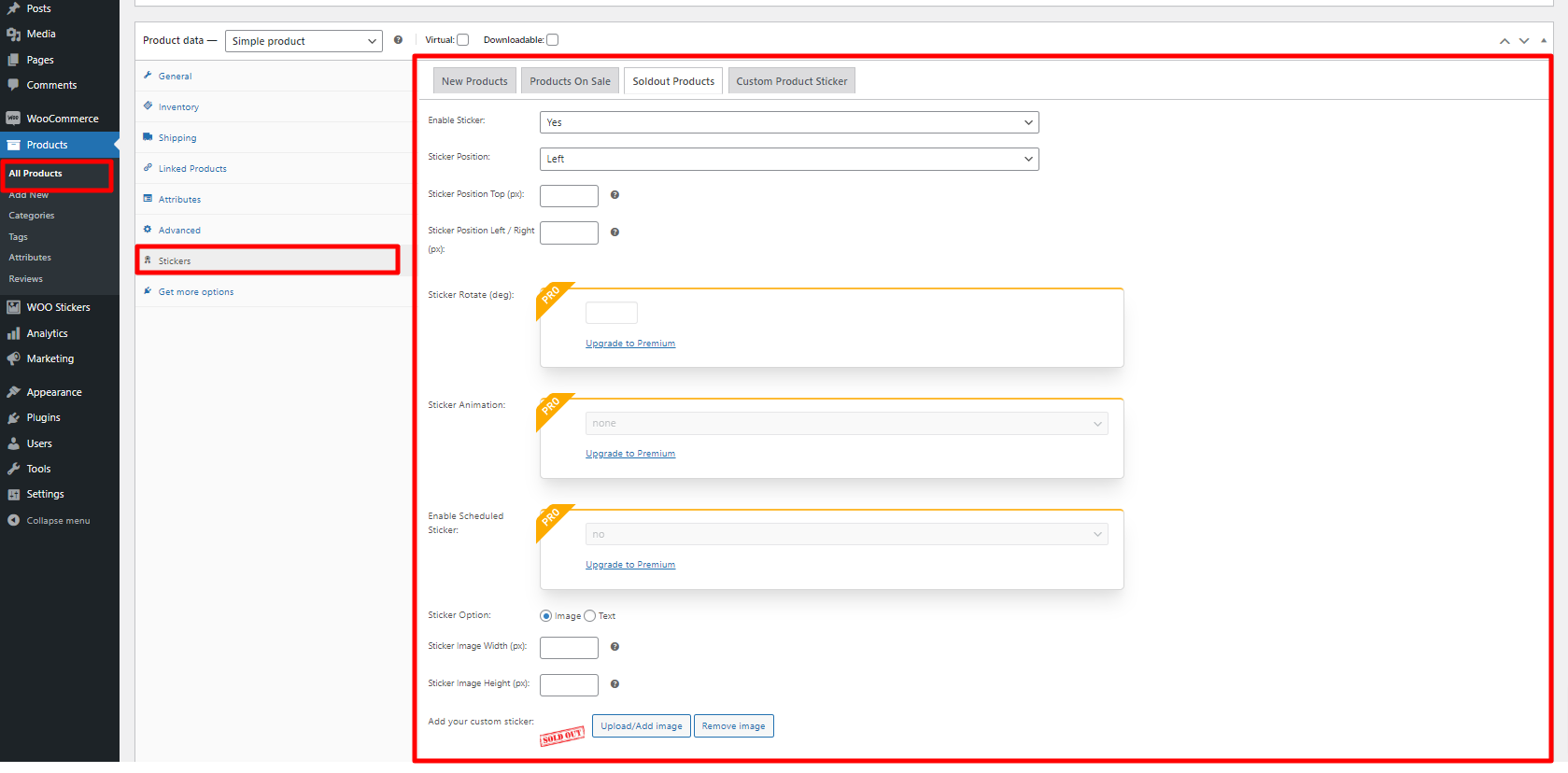Click the Sold Out sticker thumbnail
The width and height of the screenshot is (1568, 773).
pyautogui.click(x=562, y=736)
